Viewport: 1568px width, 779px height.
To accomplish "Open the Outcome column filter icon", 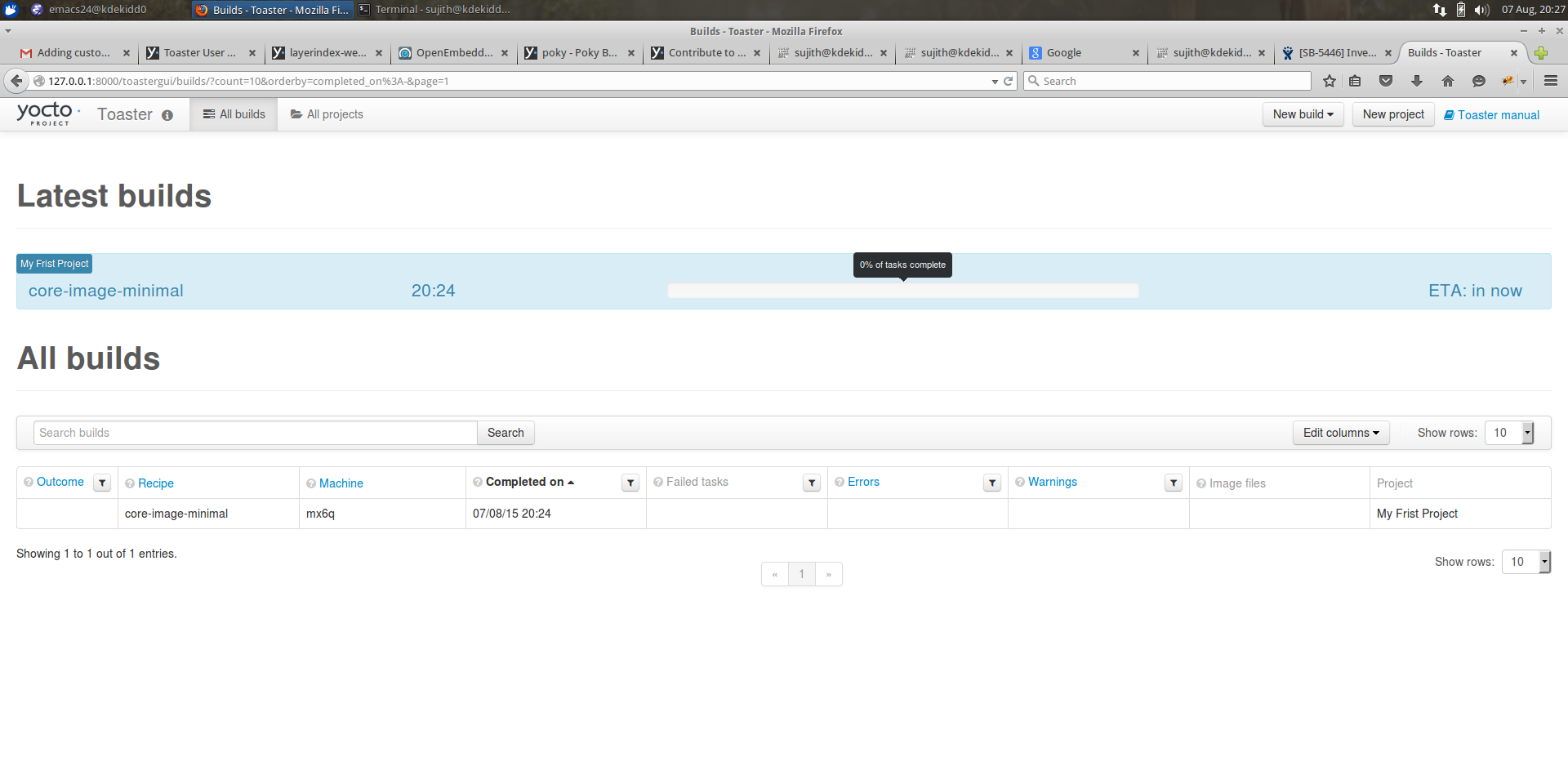I will [102, 483].
